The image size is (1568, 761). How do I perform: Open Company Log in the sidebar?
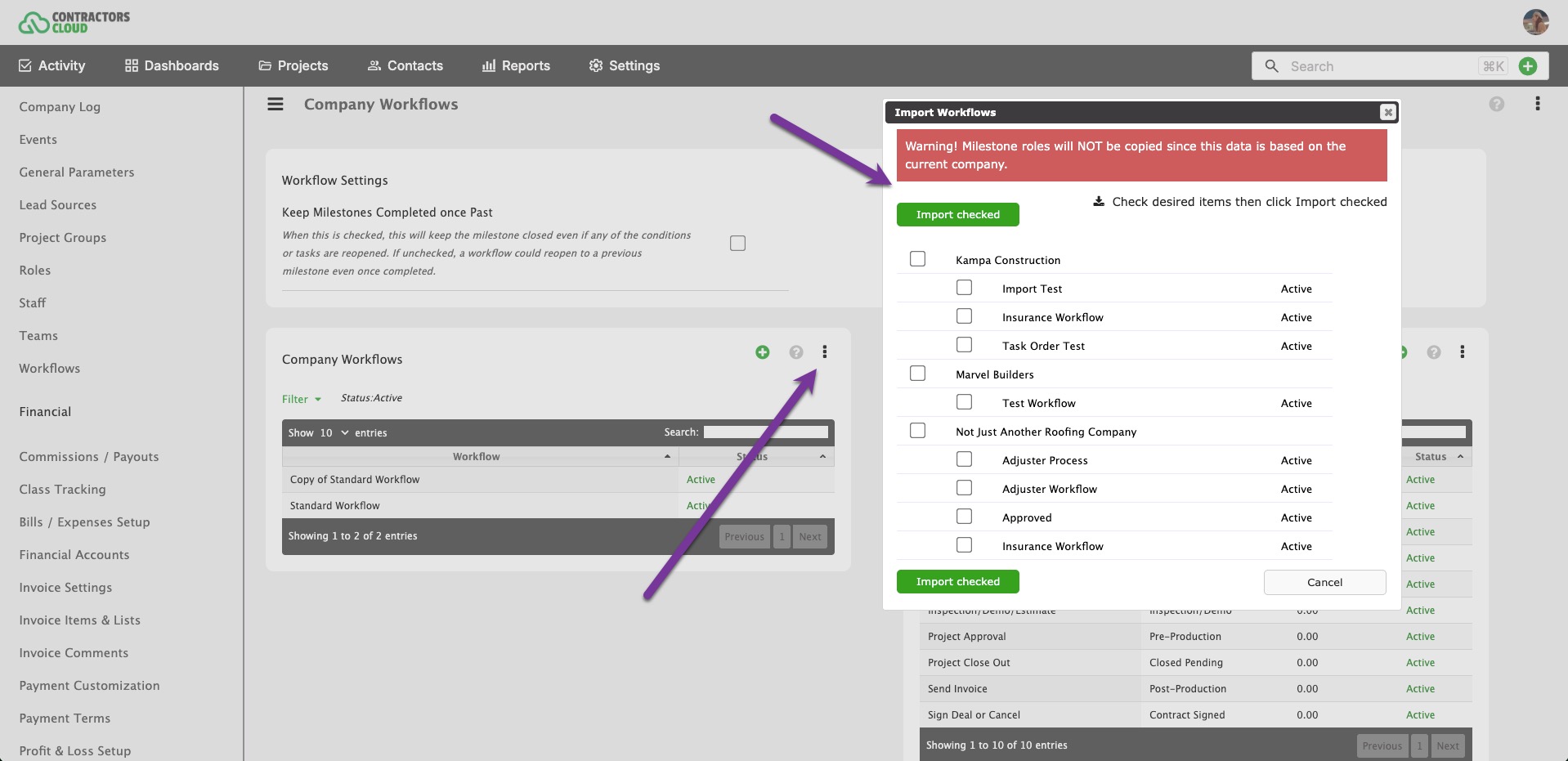pyautogui.click(x=60, y=107)
